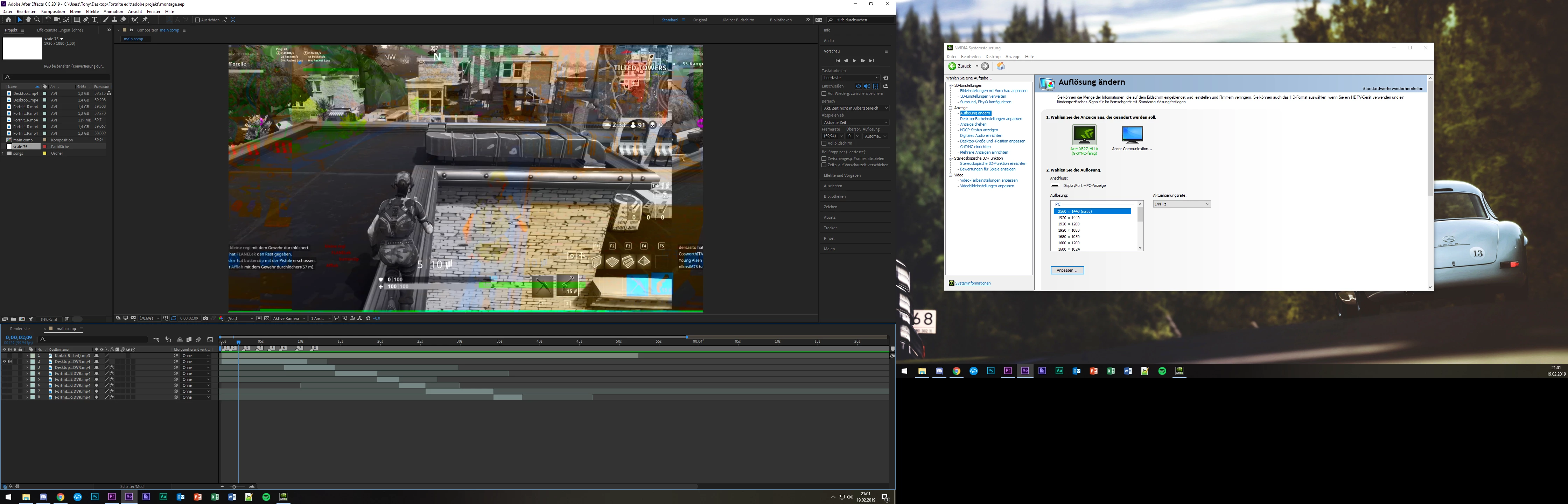The width and height of the screenshot is (1568, 504).
Task: Enable the Ausrichten snapping checkbox
Action: pyautogui.click(x=197, y=20)
